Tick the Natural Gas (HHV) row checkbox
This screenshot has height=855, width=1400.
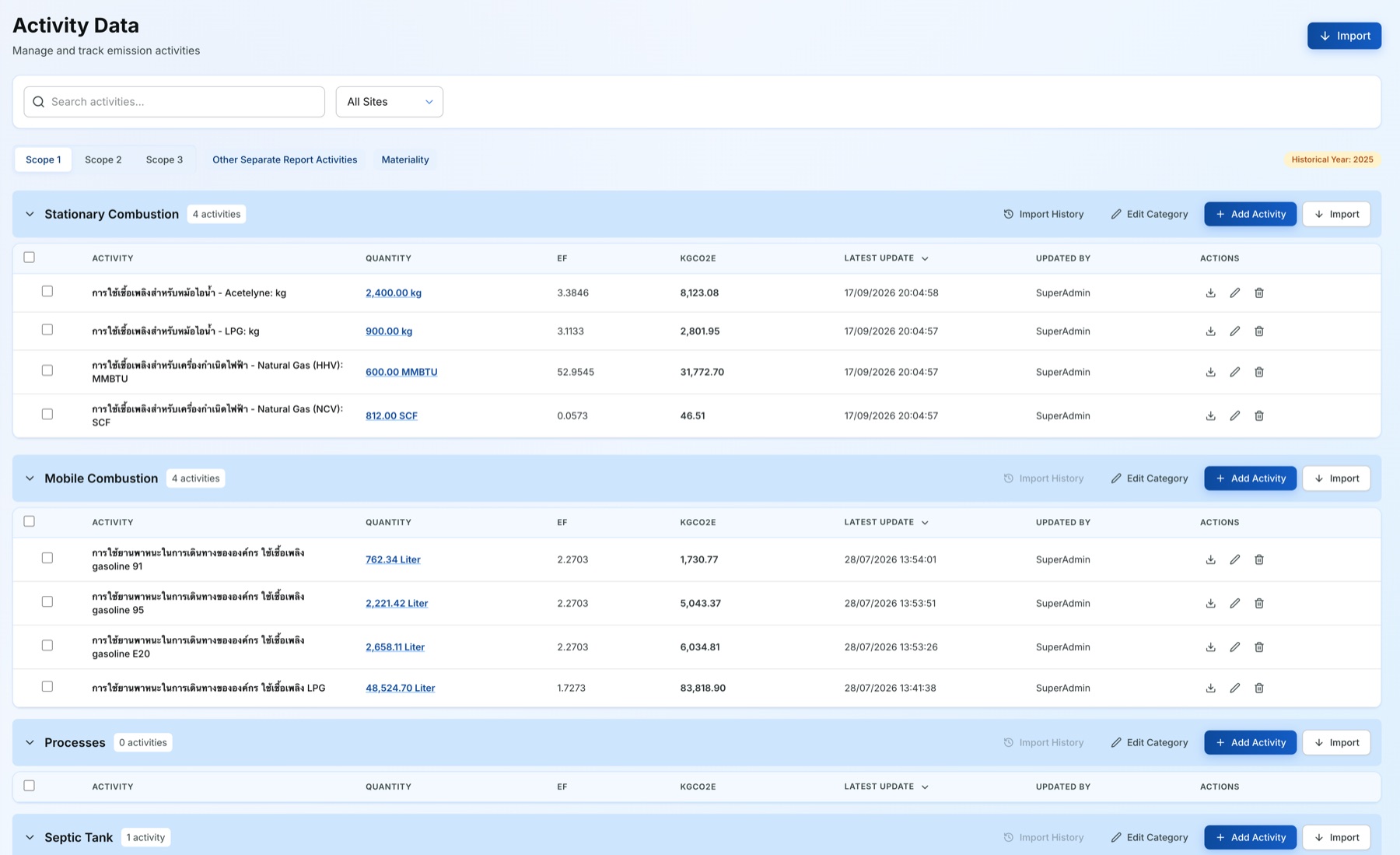coord(47,370)
